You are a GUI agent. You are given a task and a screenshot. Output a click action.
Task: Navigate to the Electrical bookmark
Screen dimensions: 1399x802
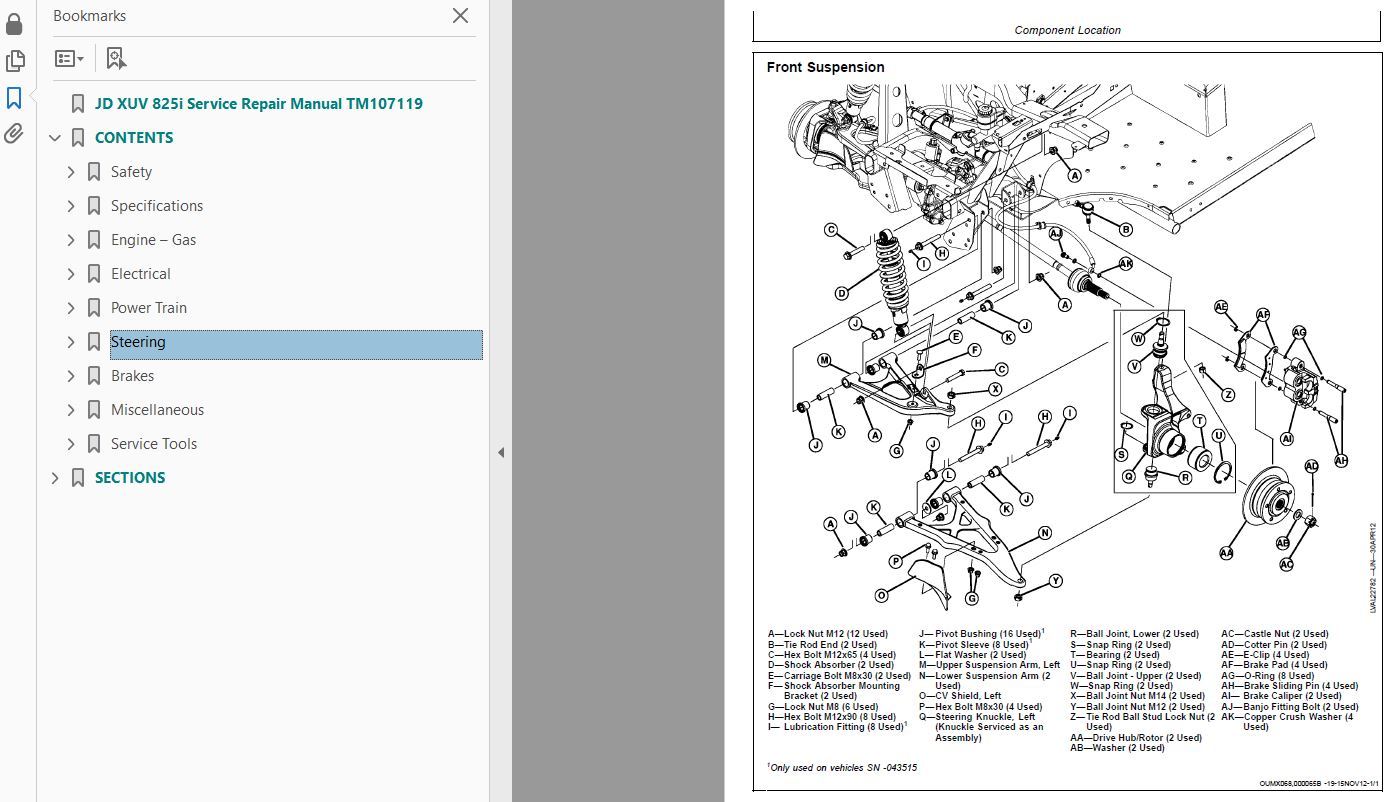tap(140, 274)
